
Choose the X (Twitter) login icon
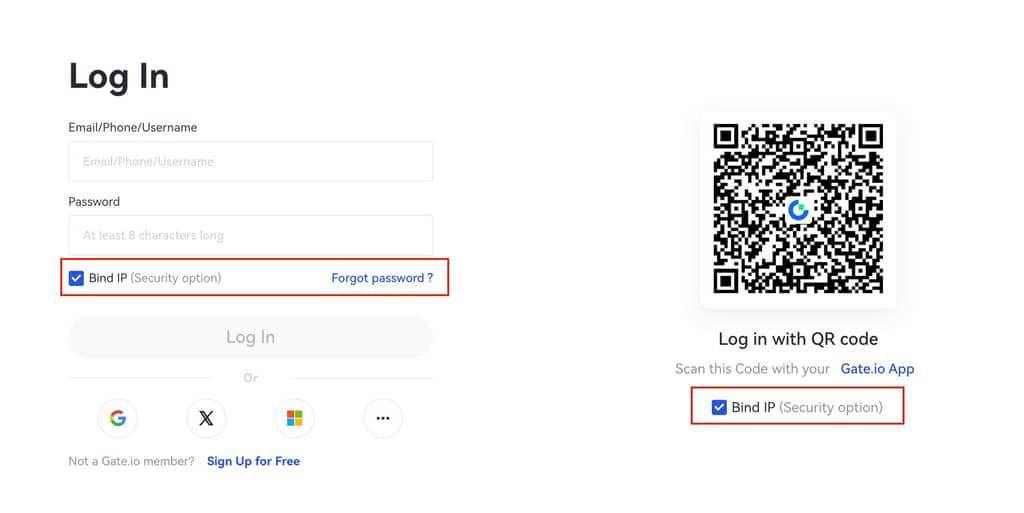click(x=206, y=418)
